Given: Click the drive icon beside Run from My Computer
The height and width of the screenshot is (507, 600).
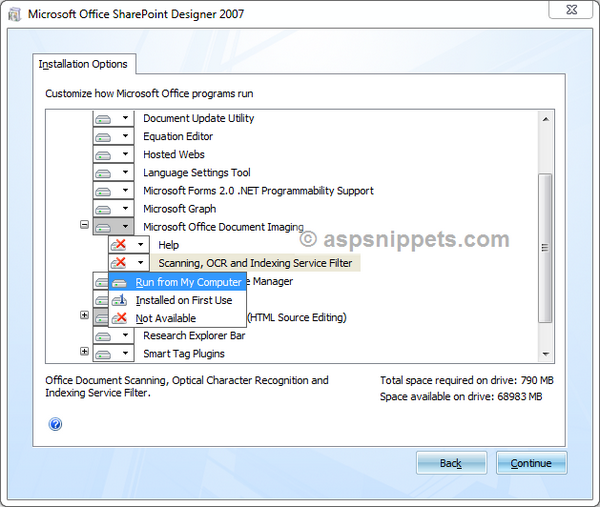Looking at the screenshot, I should click(x=119, y=283).
